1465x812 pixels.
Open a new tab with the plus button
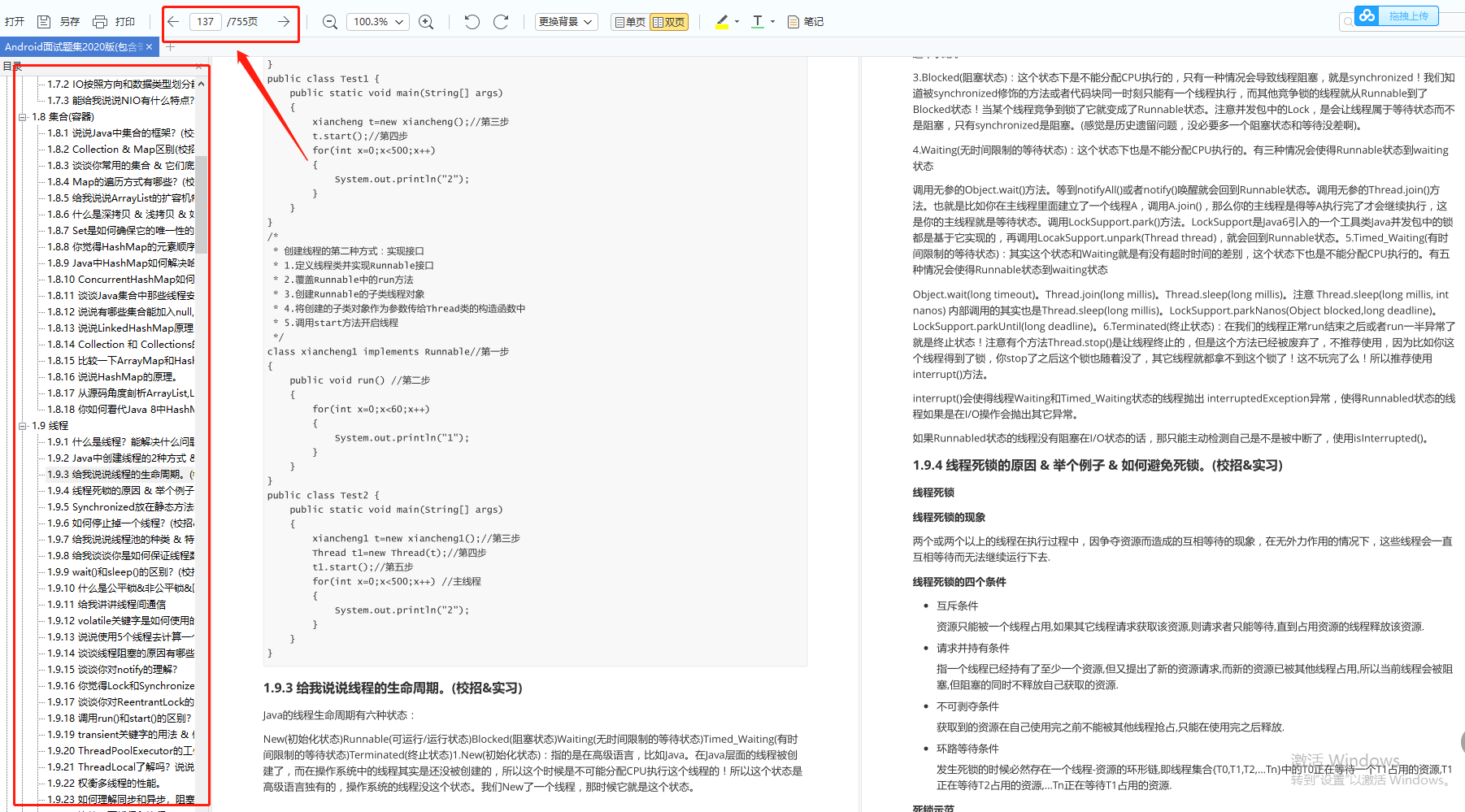(170, 47)
